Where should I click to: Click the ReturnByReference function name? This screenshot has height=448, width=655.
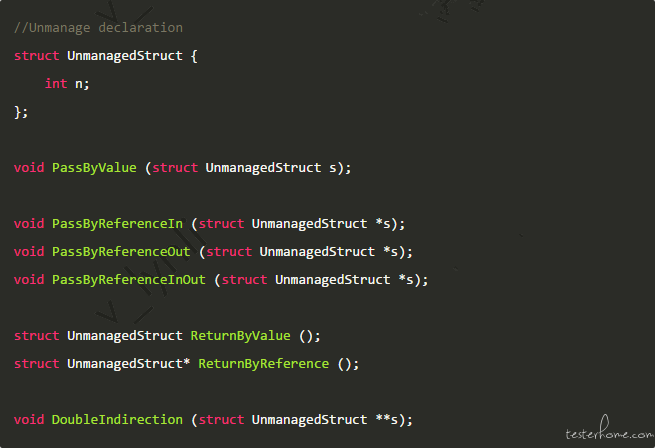point(263,364)
